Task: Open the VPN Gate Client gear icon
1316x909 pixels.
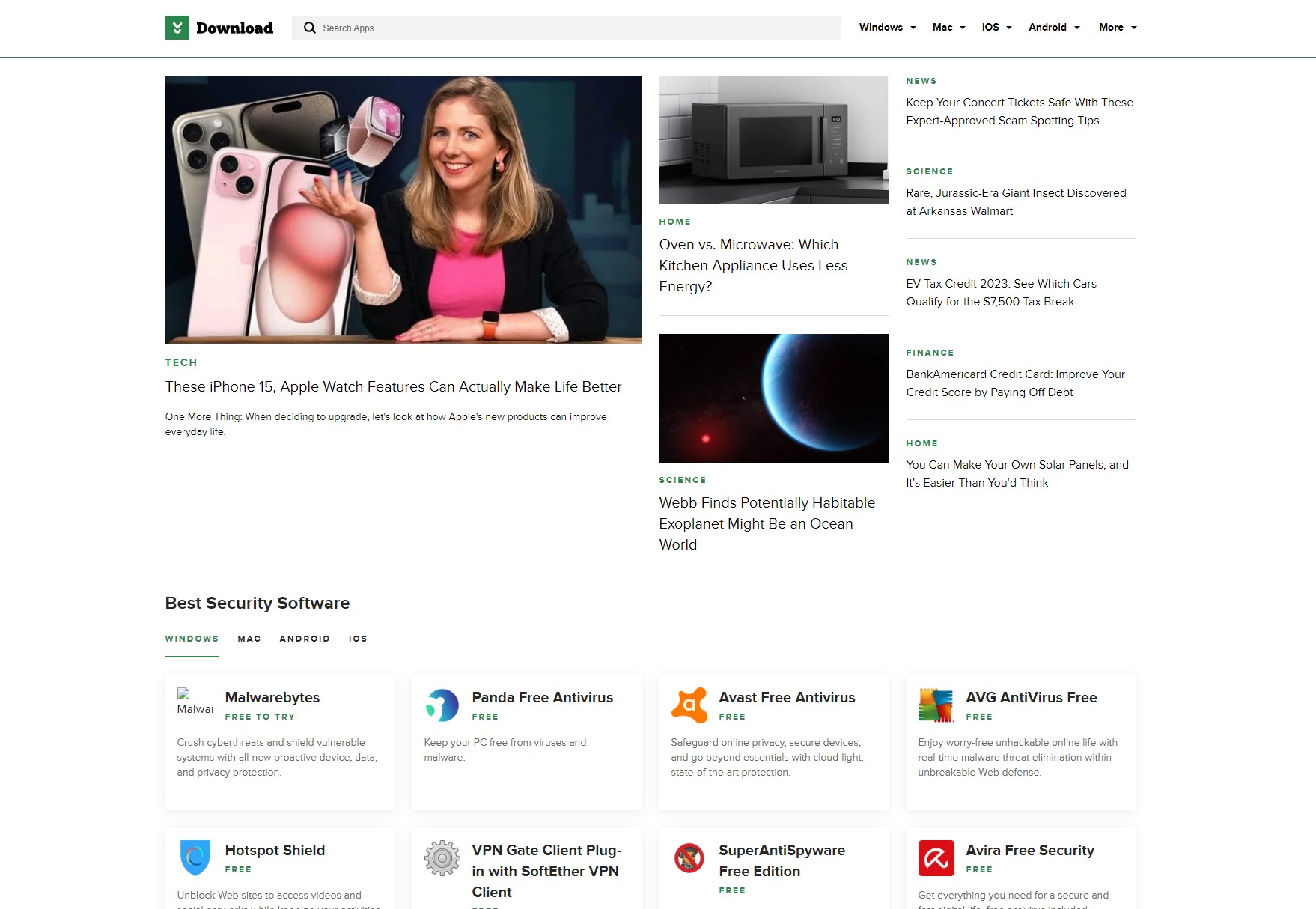Action: (442, 858)
